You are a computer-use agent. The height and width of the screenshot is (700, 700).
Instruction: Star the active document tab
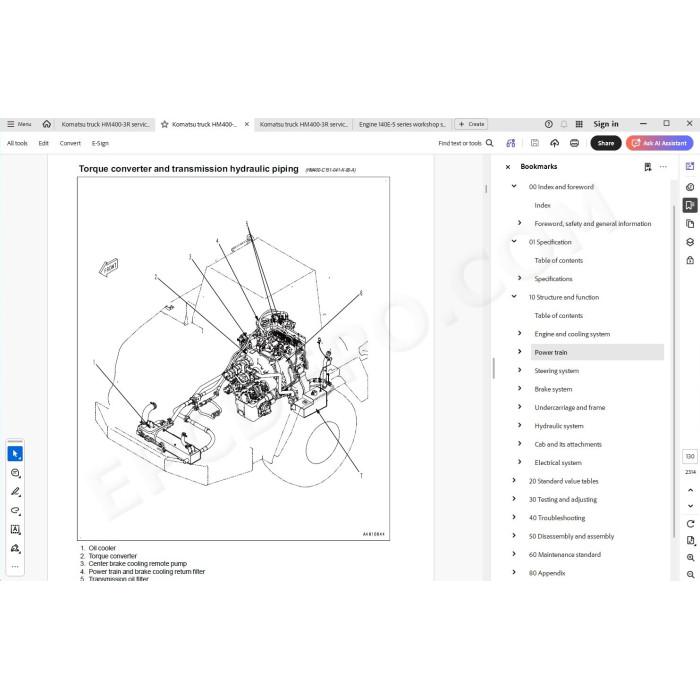164,124
